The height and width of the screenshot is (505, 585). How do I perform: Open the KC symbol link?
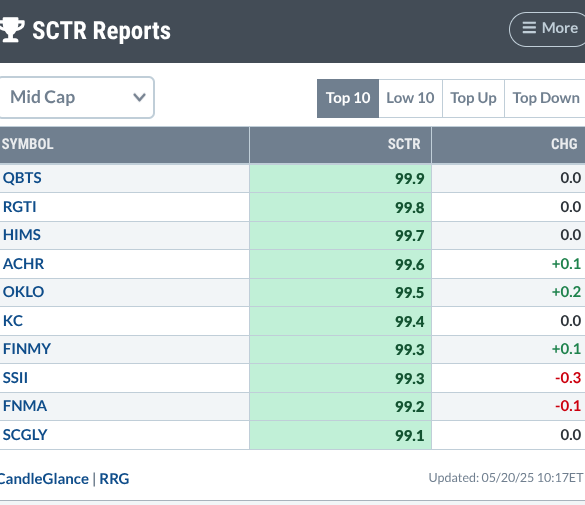coord(13,321)
